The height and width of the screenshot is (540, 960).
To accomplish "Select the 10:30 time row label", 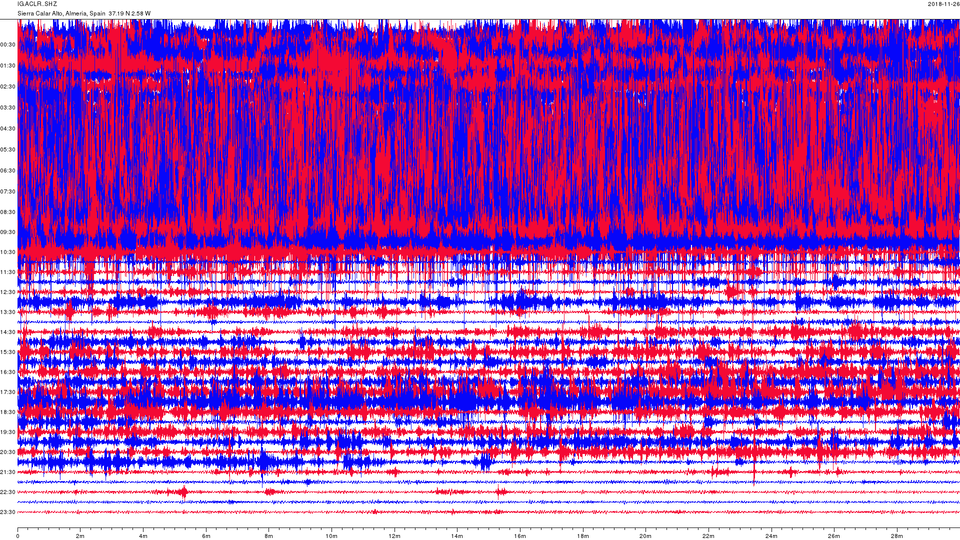I will tap(8, 252).
